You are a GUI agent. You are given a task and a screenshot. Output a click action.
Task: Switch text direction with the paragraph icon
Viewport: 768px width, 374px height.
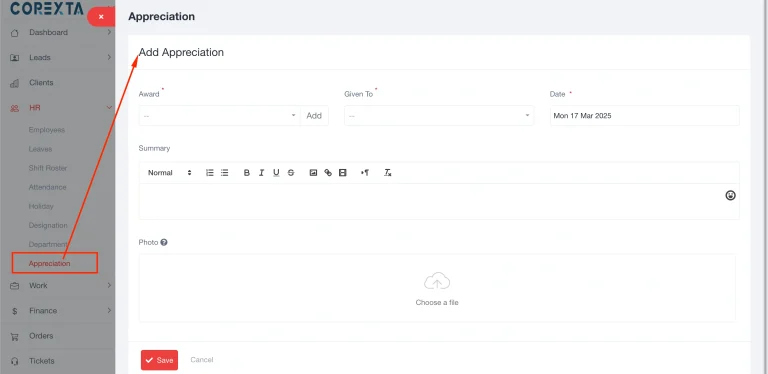click(x=365, y=172)
